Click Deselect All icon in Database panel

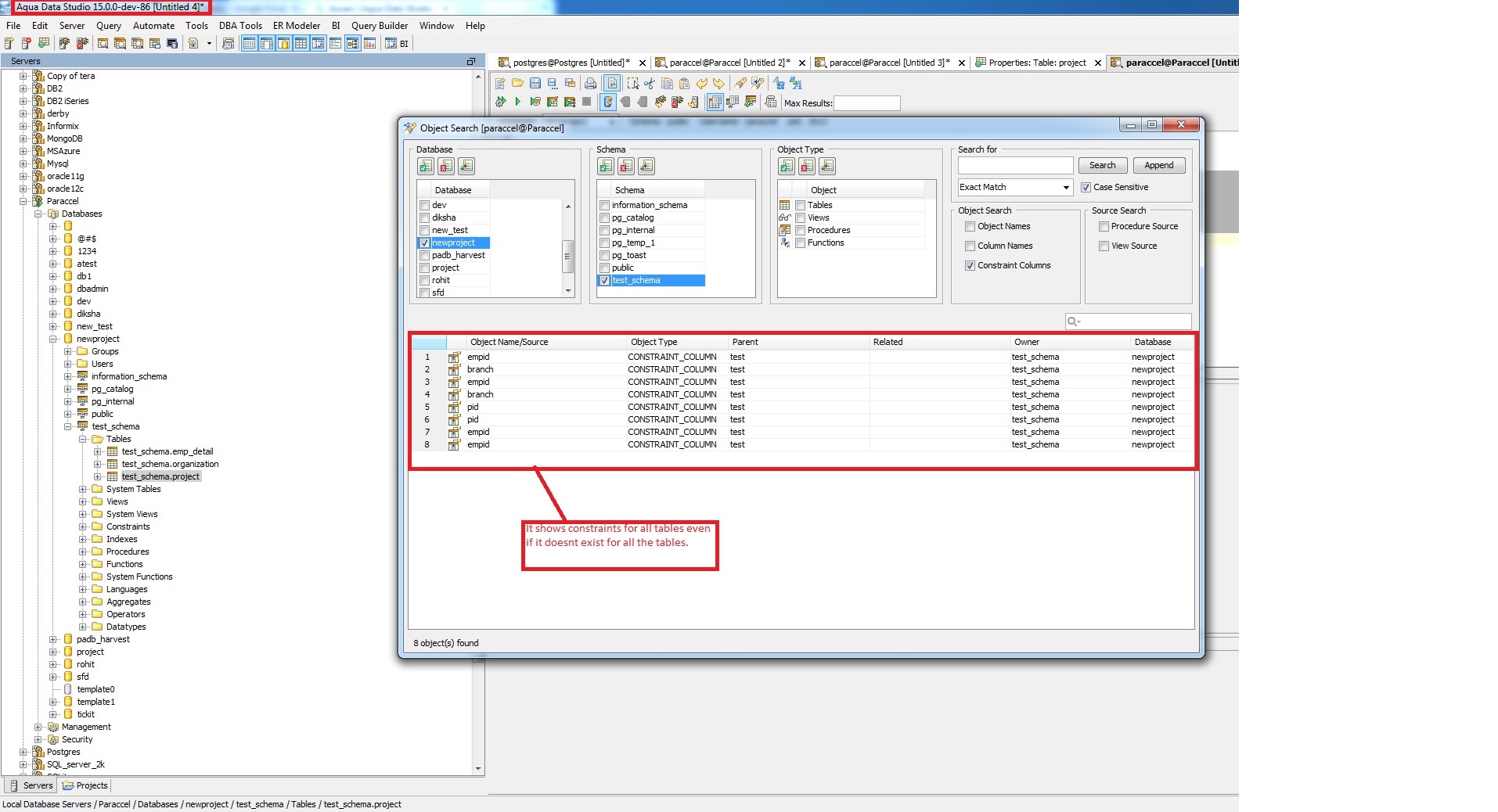pyautogui.click(x=446, y=166)
